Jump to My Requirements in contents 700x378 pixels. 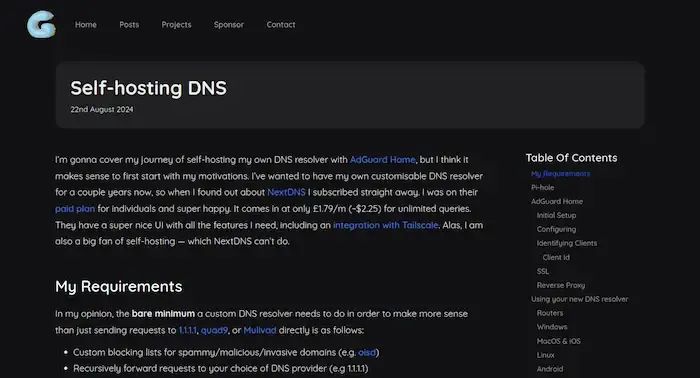[x=560, y=174]
